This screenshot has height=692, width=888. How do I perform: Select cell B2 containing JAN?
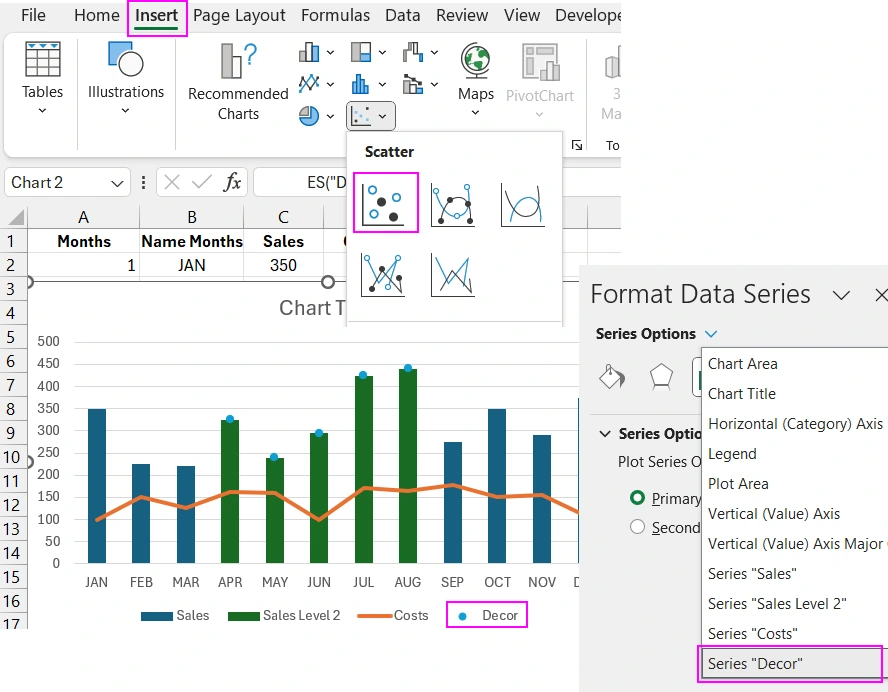click(x=191, y=266)
